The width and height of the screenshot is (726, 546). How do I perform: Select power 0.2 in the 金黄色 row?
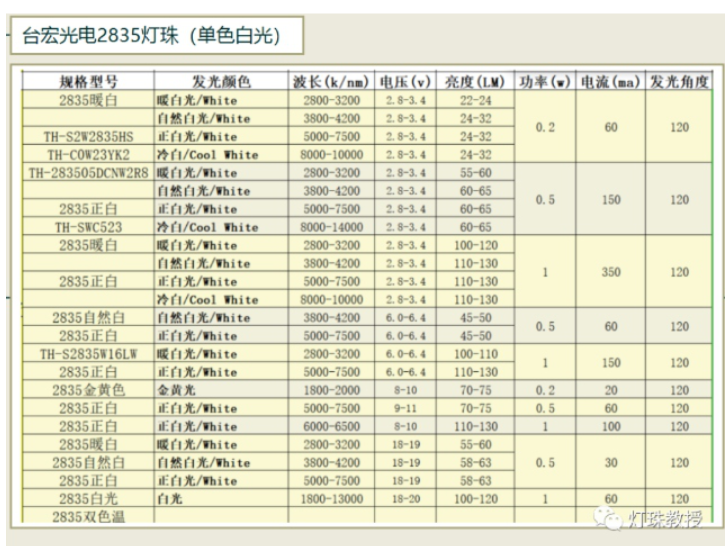tap(545, 390)
